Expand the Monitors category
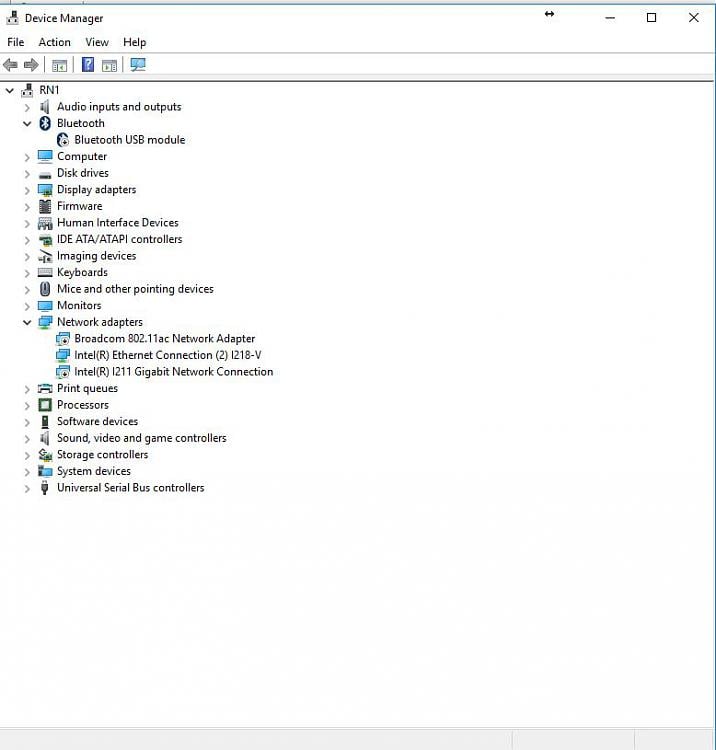 click(27, 306)
